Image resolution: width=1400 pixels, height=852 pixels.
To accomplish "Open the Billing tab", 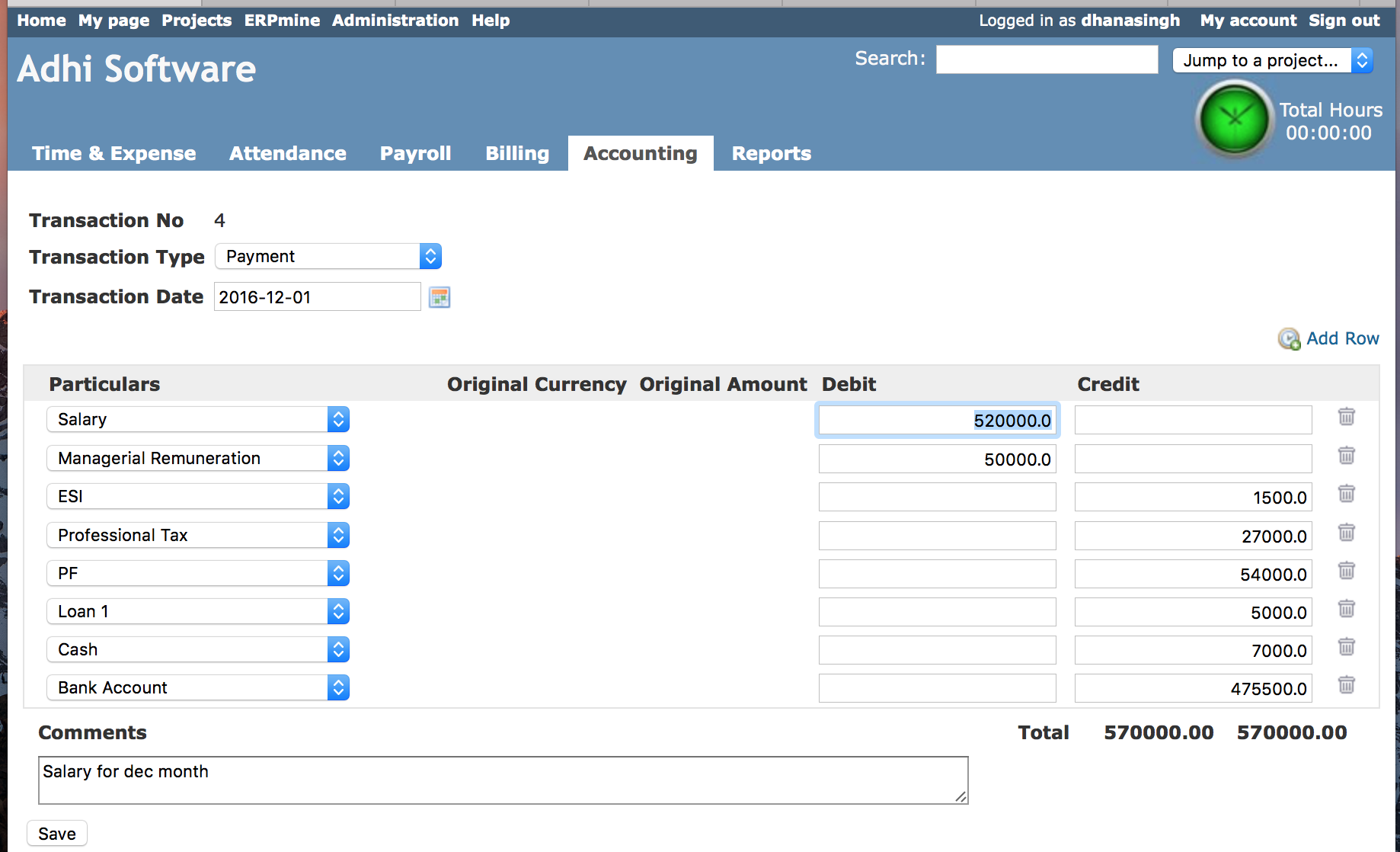I will pos(517,153).
